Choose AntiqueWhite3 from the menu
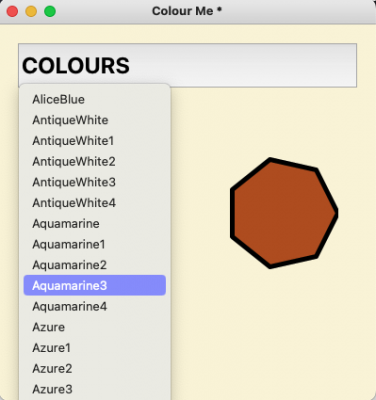 95,182
